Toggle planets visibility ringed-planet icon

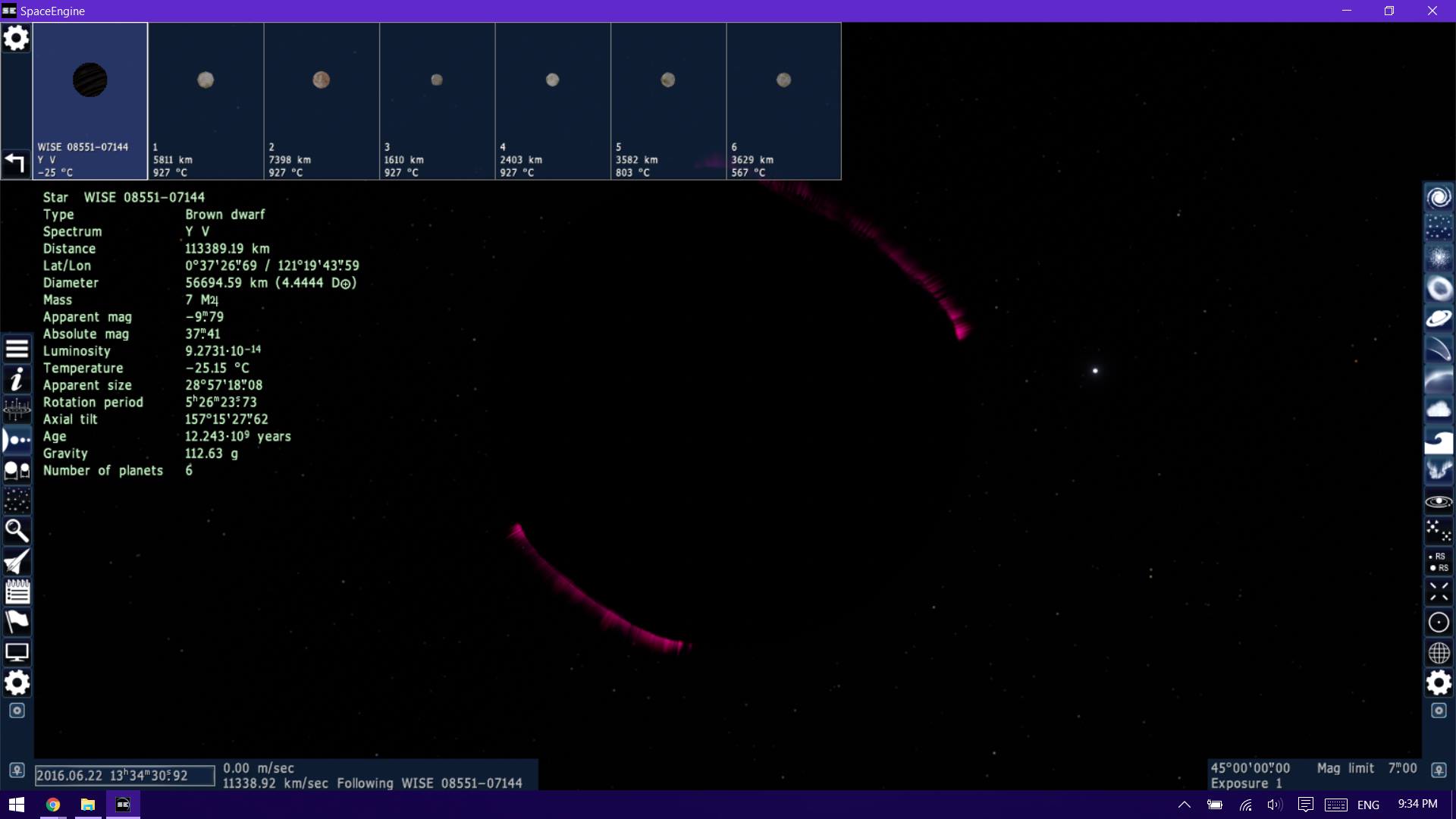click(1439, 318)
